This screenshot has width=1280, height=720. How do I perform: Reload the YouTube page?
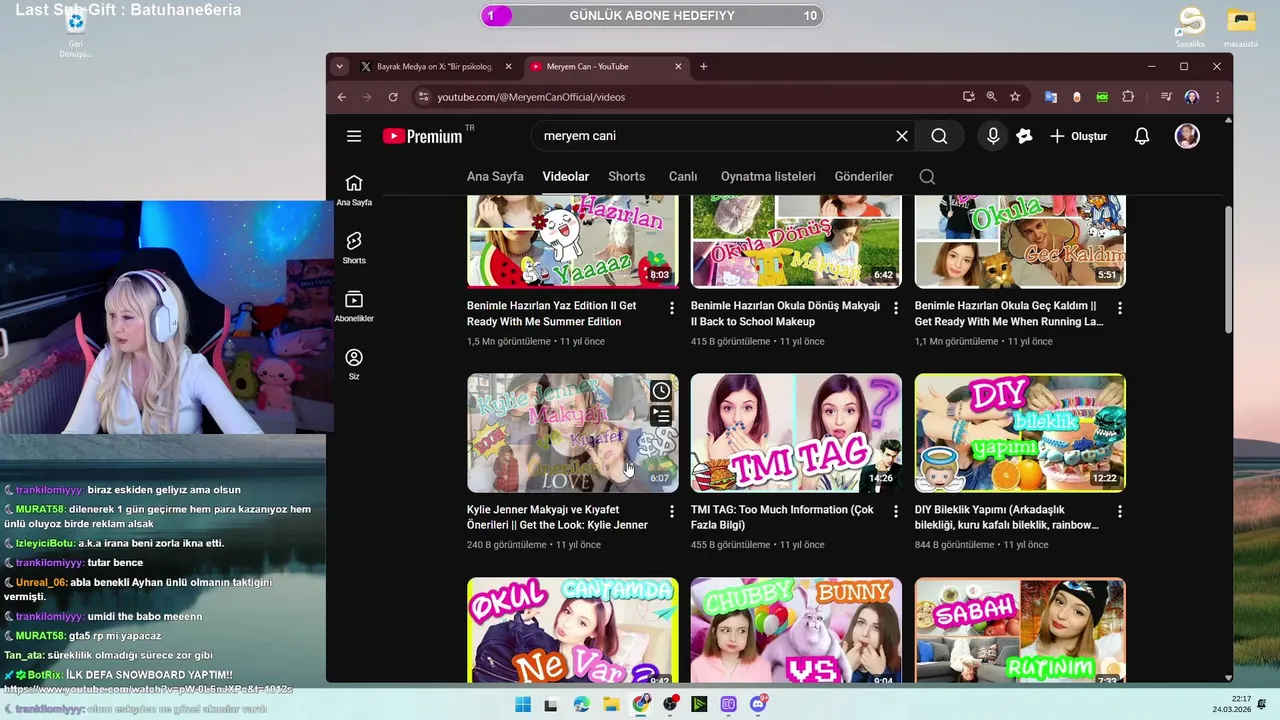(x=393, y=97)
